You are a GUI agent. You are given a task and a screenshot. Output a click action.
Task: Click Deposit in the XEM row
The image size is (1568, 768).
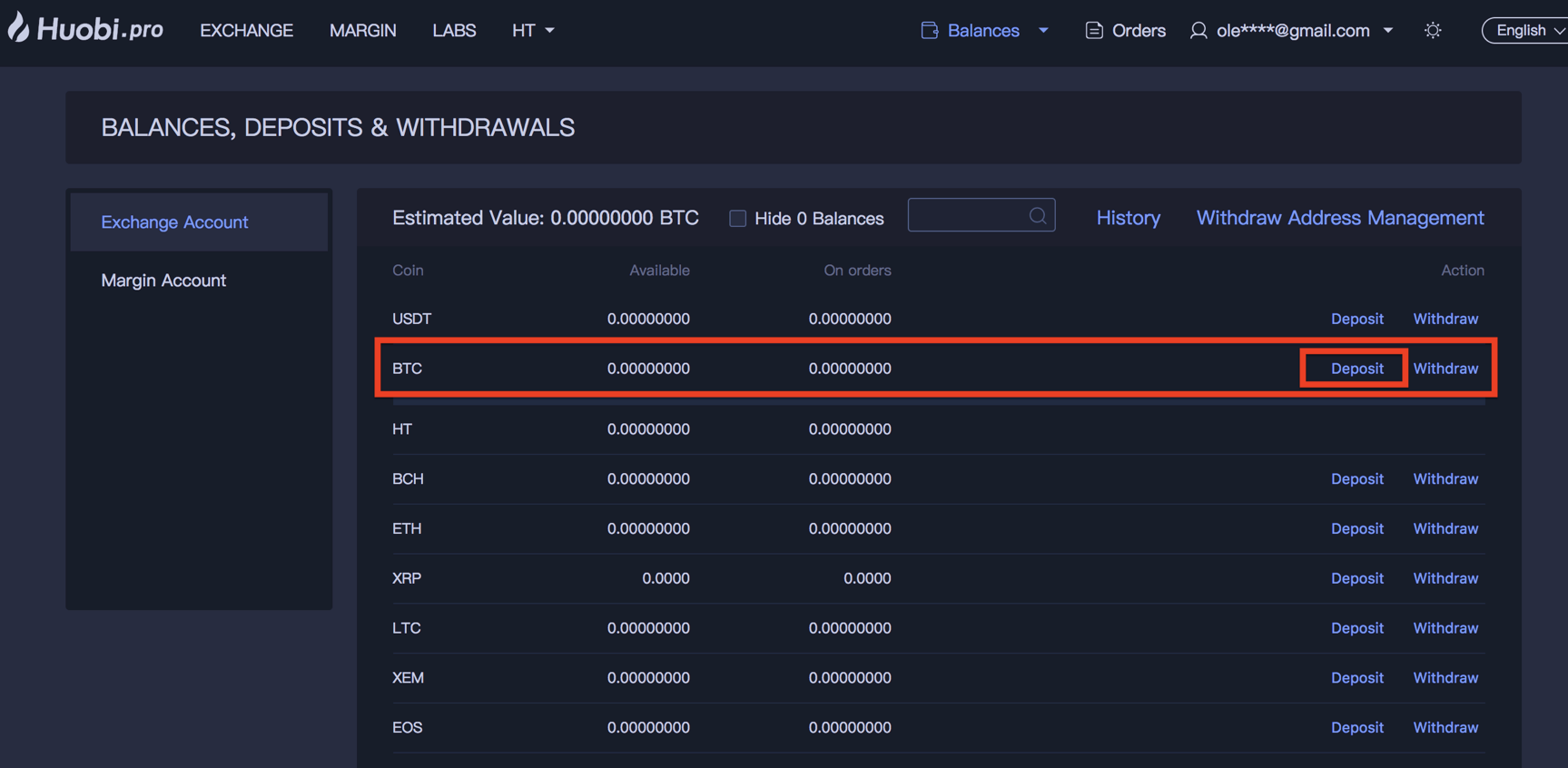[x=1357, y=678]
